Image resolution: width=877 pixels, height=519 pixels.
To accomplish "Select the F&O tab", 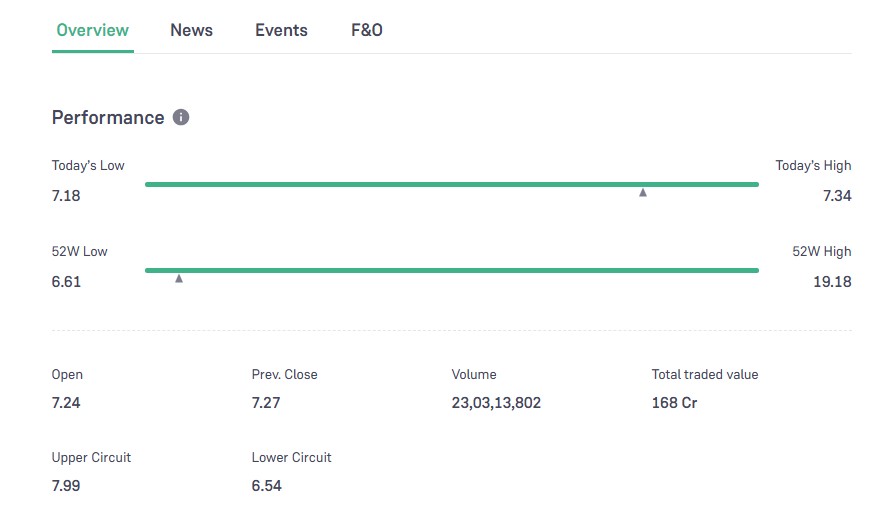I will 366,30.
